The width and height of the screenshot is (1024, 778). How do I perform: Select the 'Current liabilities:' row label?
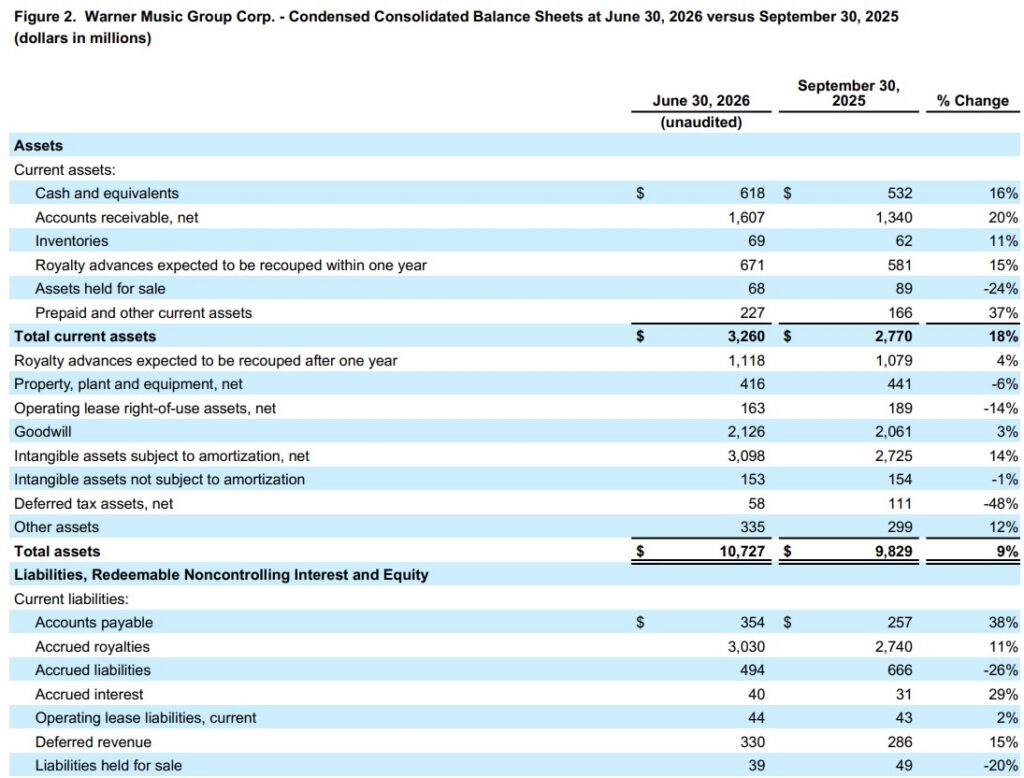tap(71, 599)
